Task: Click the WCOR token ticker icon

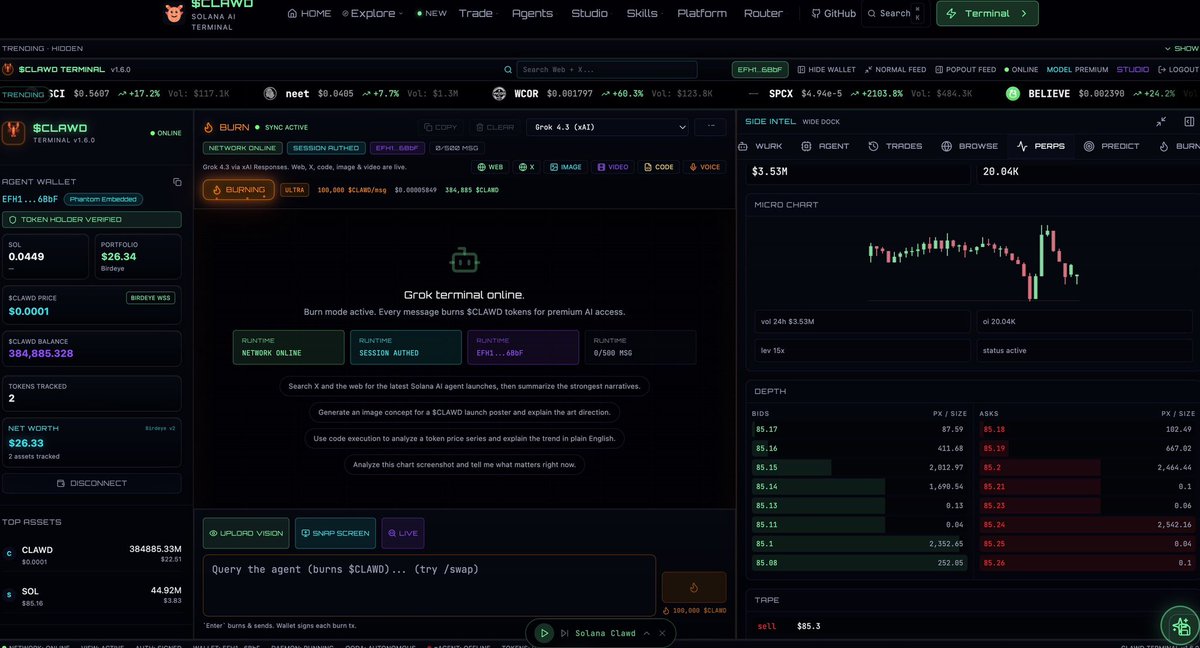Action: (x=499, y=93)
